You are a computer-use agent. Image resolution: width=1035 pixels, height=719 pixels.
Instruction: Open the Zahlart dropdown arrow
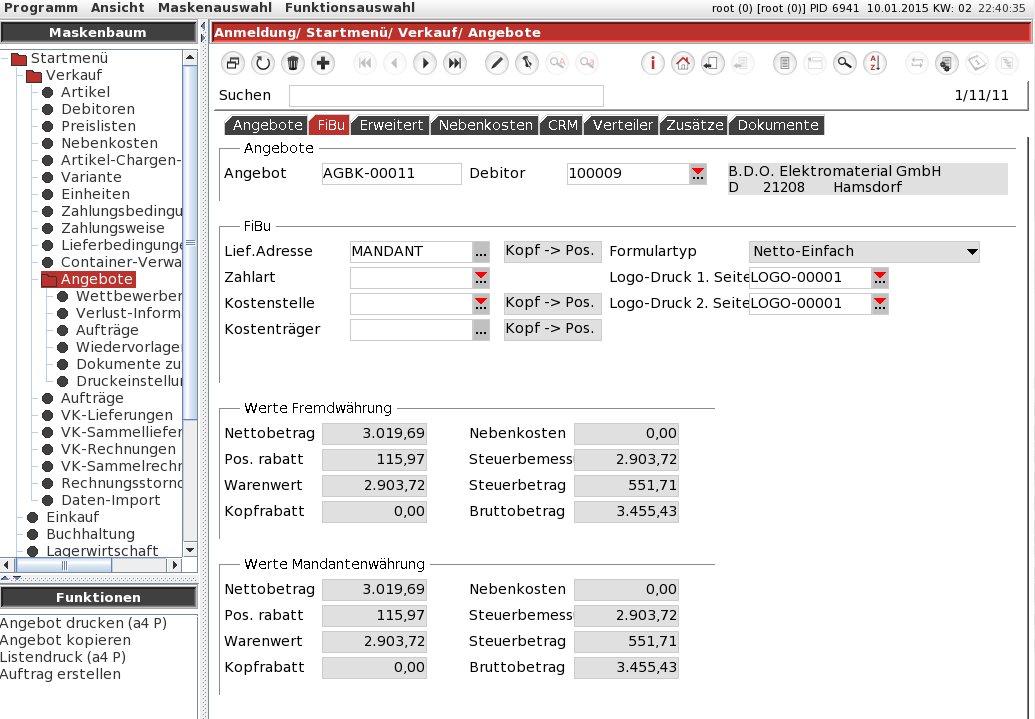481,277
